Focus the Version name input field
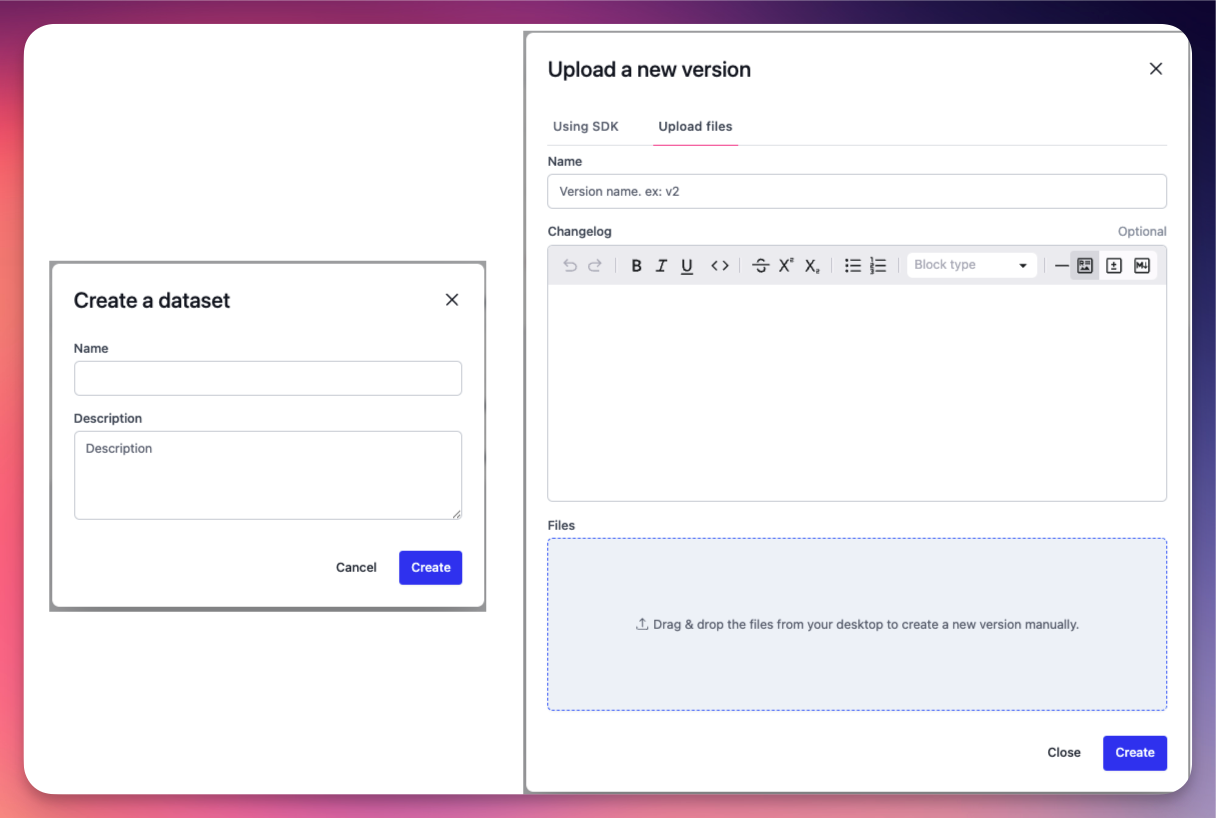 pyautogui.click(x=857, y=191)
